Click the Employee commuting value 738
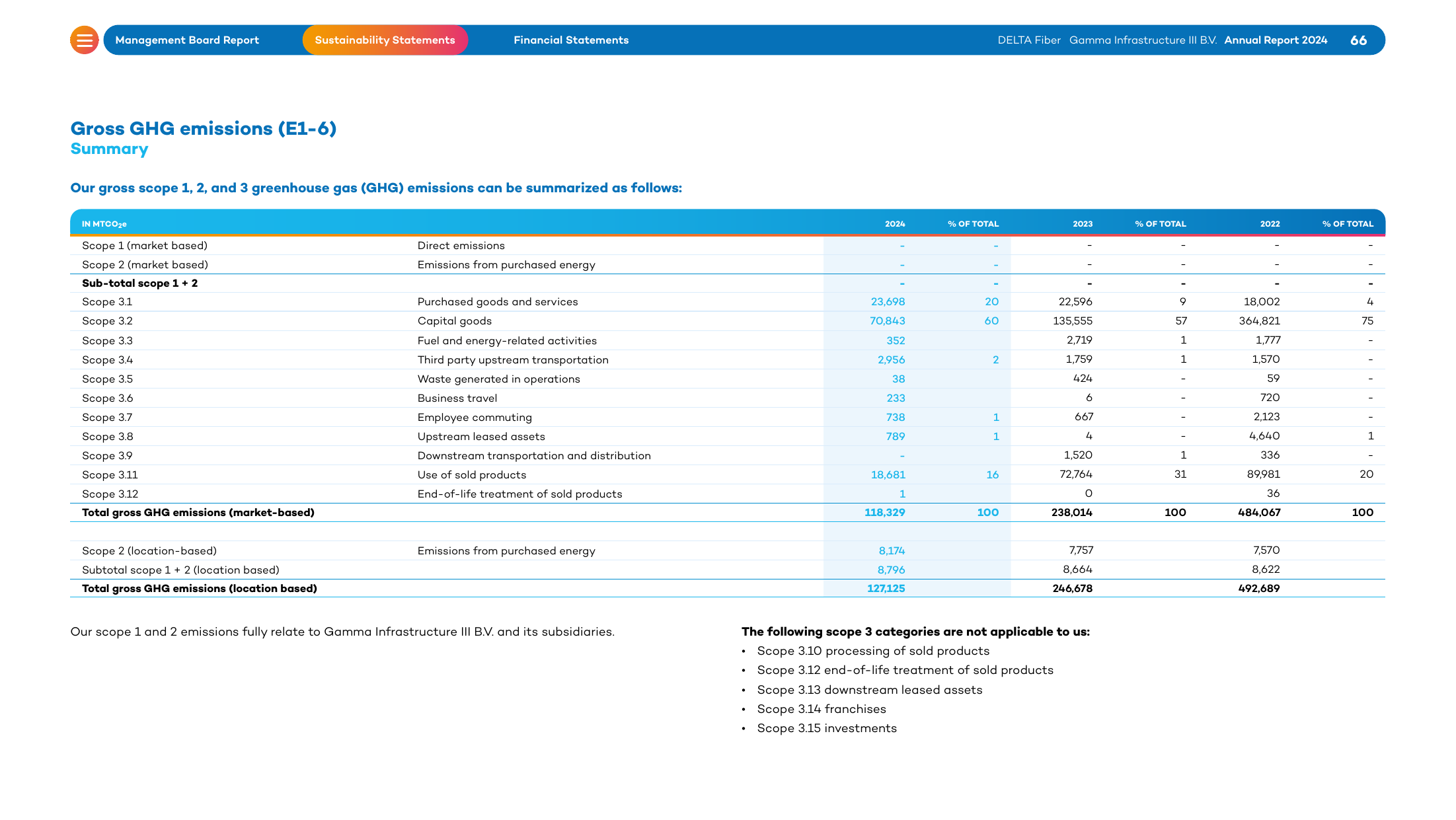This screenshot has height=820, width=1456. tap(896, 418)
